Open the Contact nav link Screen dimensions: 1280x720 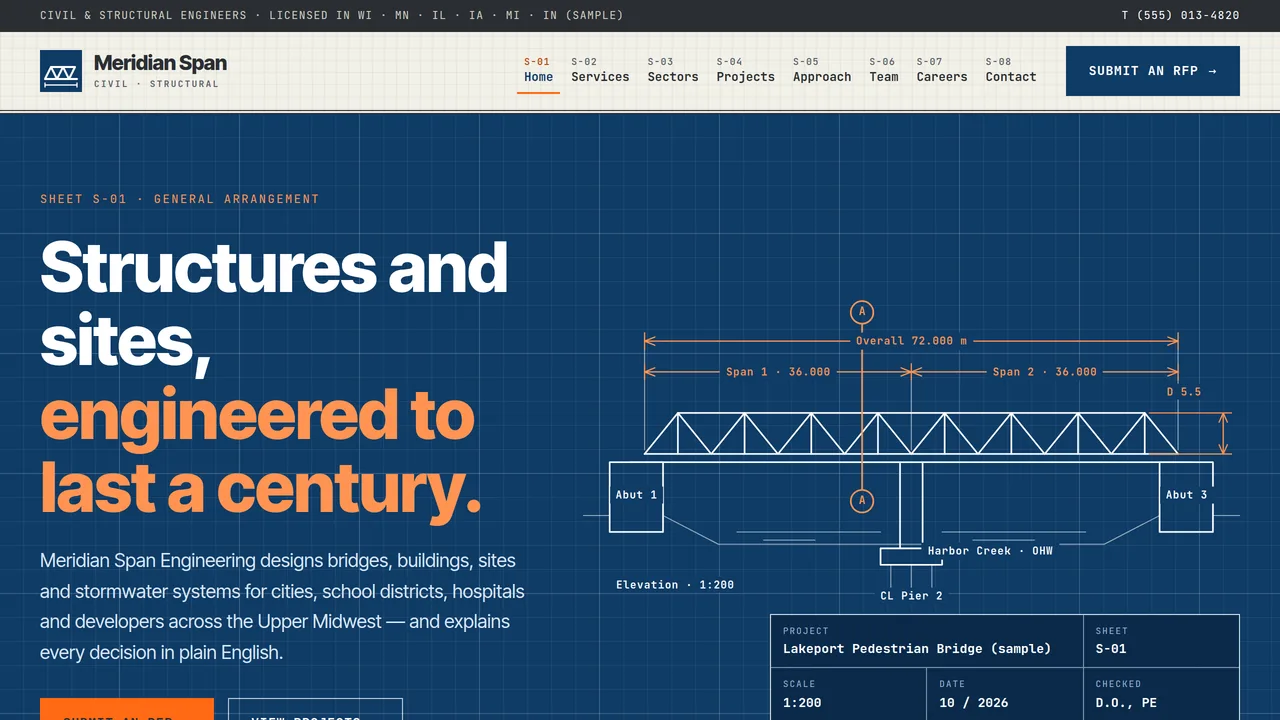1011,70
